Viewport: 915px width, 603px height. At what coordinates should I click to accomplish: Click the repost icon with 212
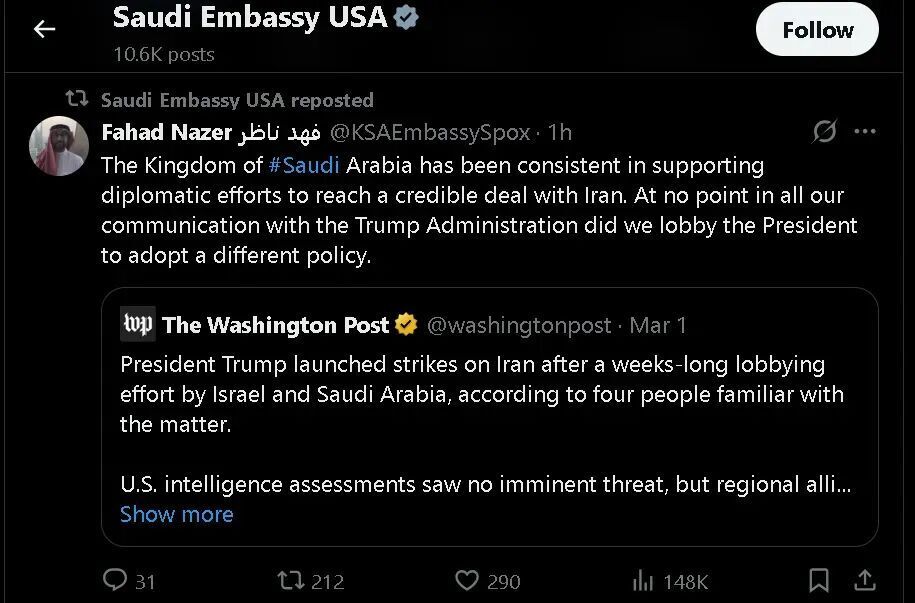tap(290, 580)
